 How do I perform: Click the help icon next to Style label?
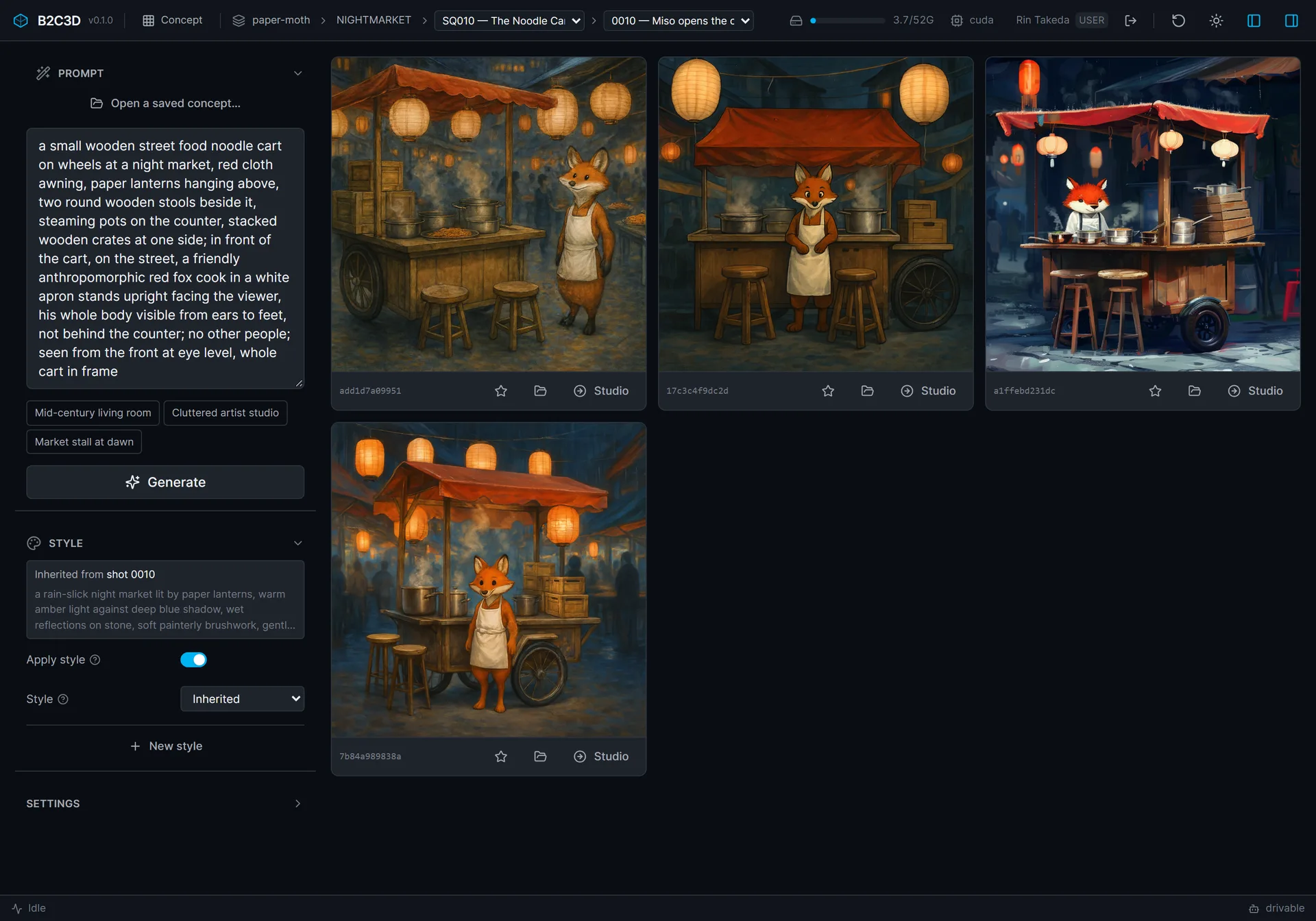(63, 699)
